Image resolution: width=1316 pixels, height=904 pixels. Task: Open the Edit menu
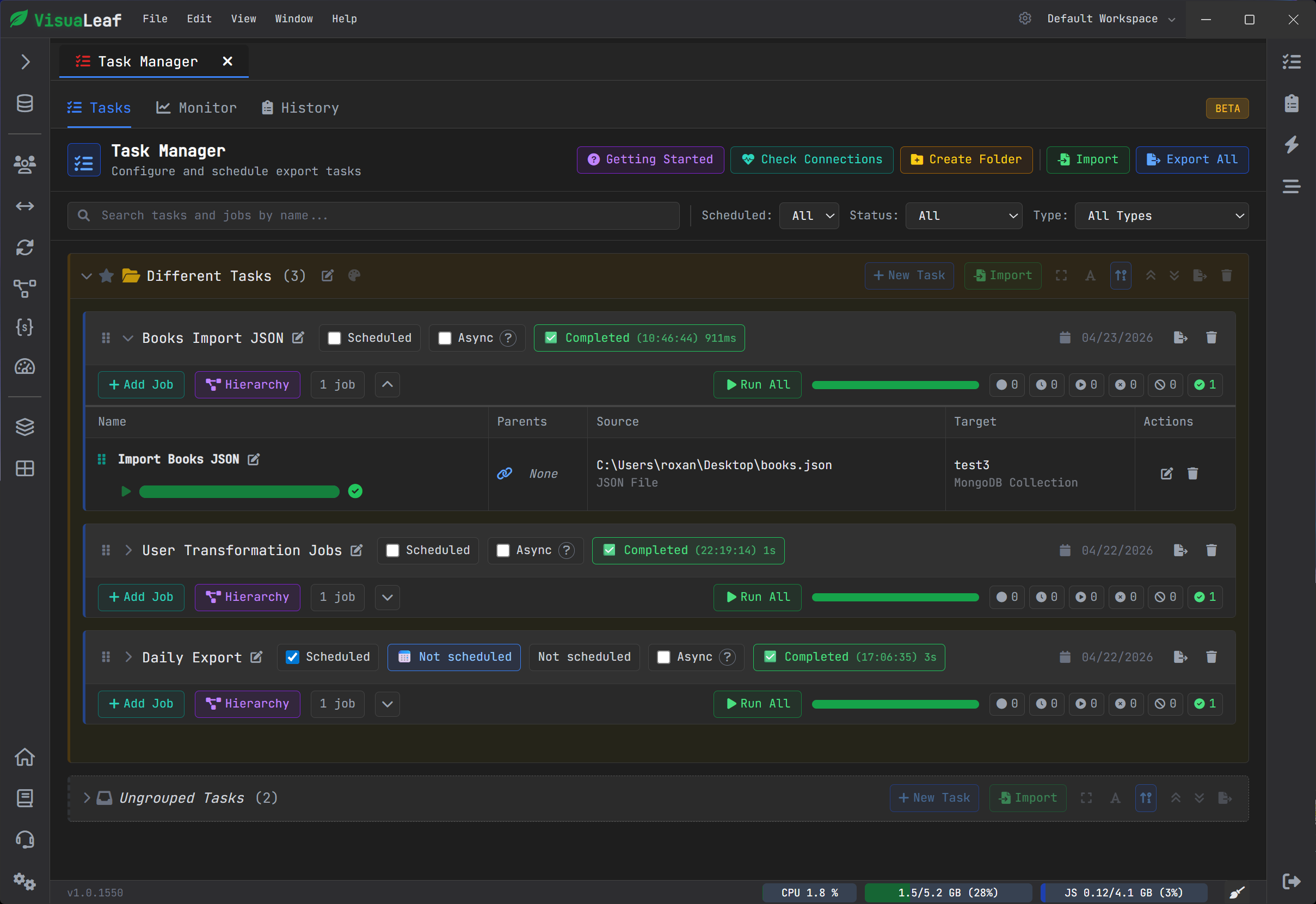coord(199,19)
